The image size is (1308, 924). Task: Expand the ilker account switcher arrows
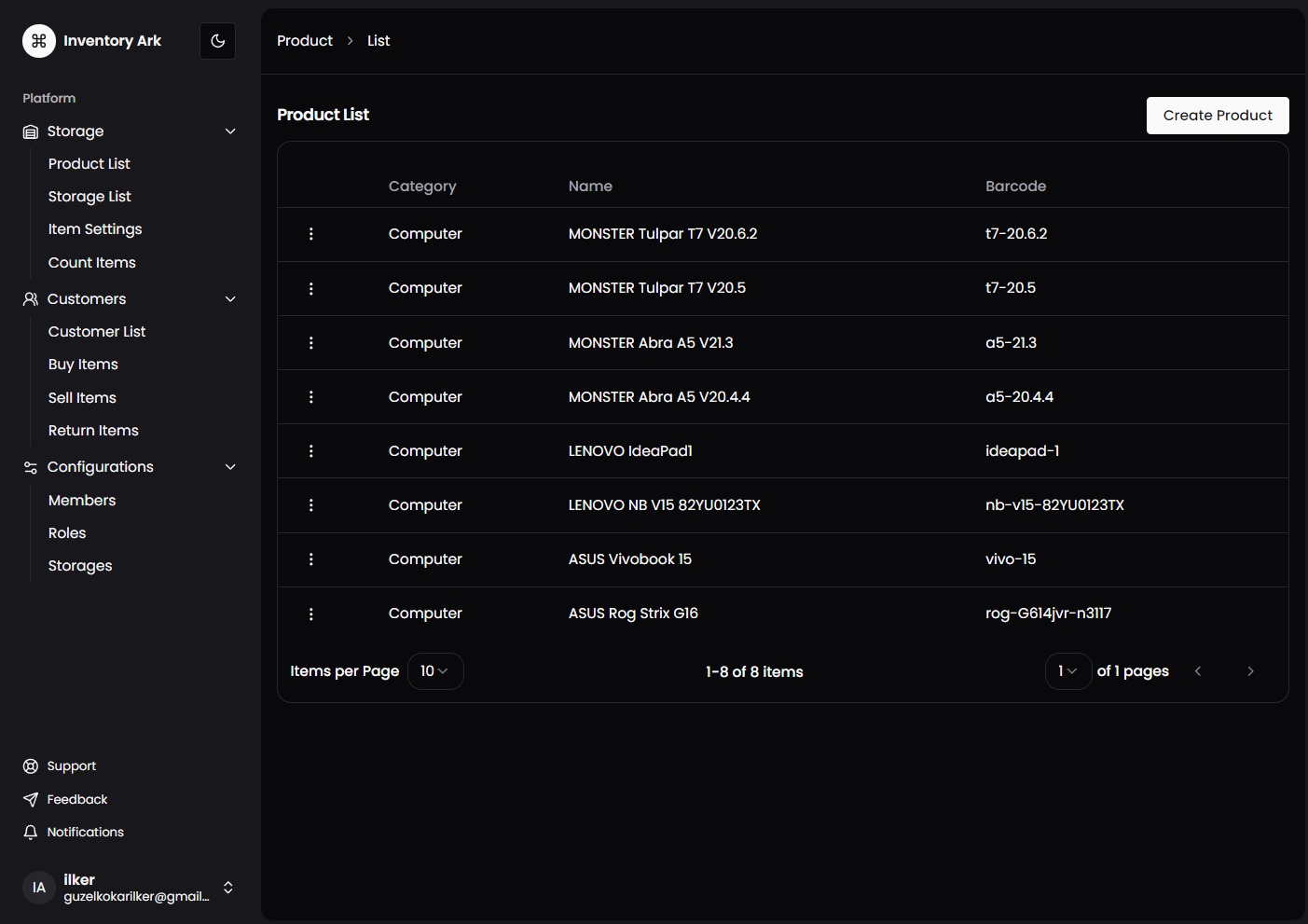pos(228,888)
